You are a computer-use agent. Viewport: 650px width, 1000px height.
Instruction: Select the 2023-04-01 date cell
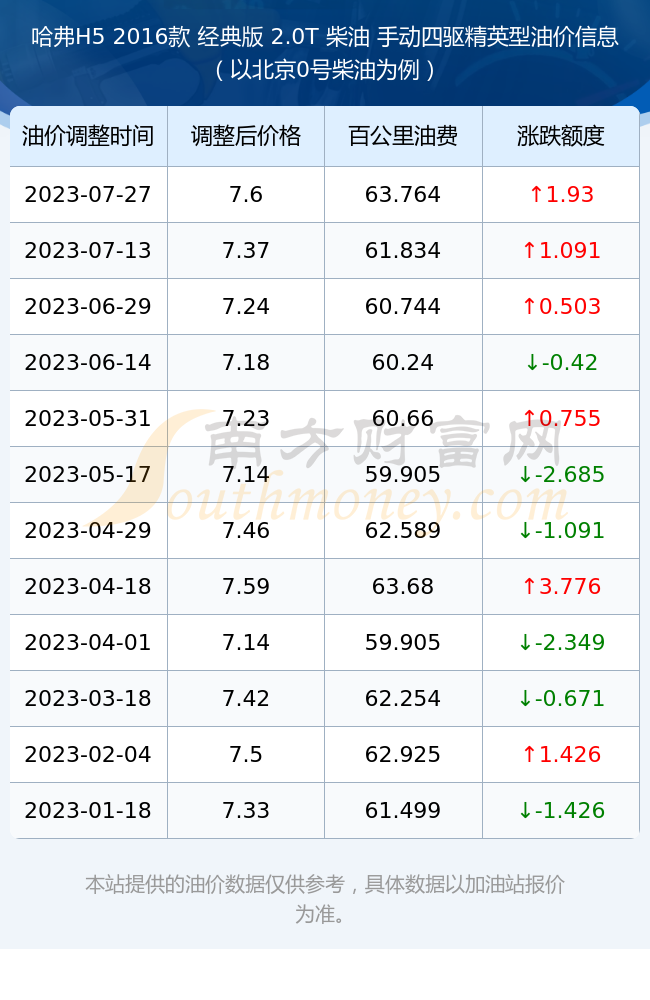(x=88, y=642)
